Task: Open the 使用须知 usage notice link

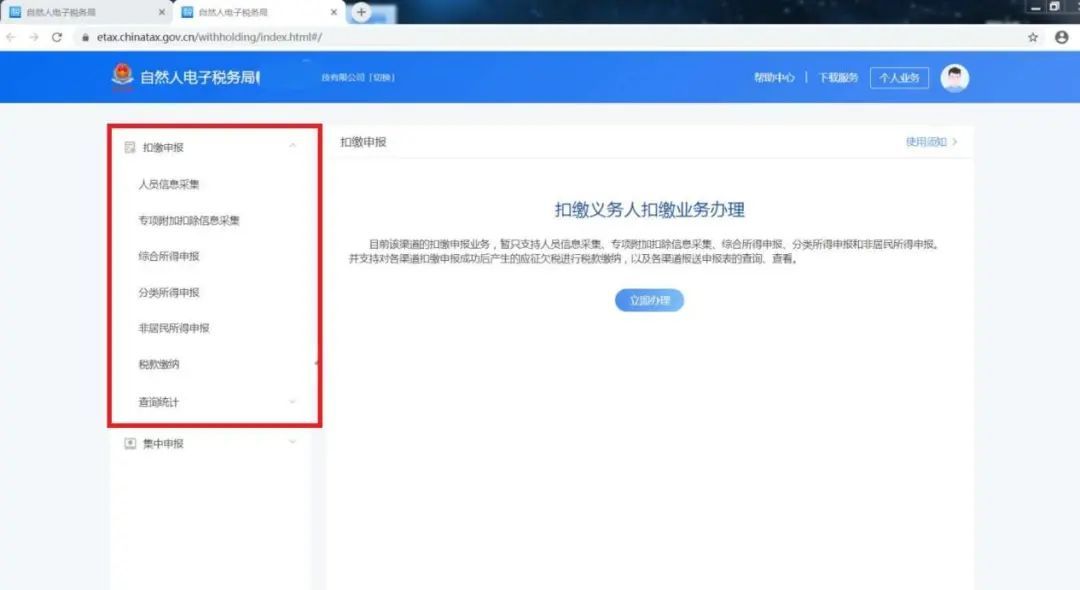Action: [926, 142]
